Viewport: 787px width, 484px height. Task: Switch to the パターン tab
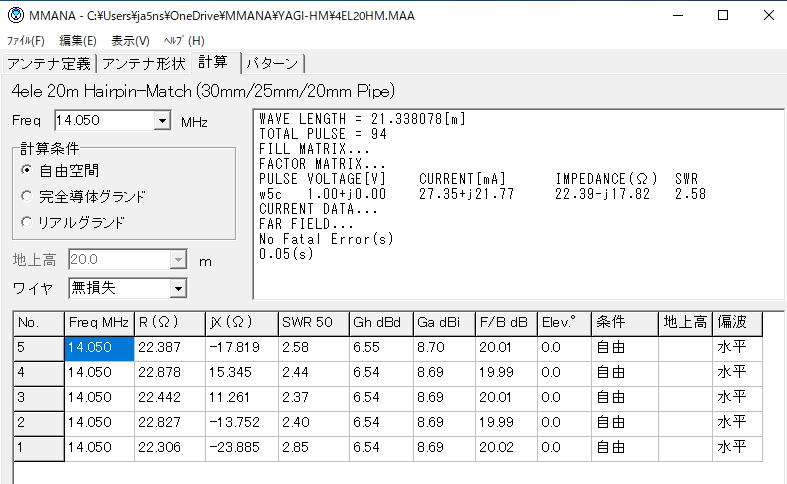[273, 64]
